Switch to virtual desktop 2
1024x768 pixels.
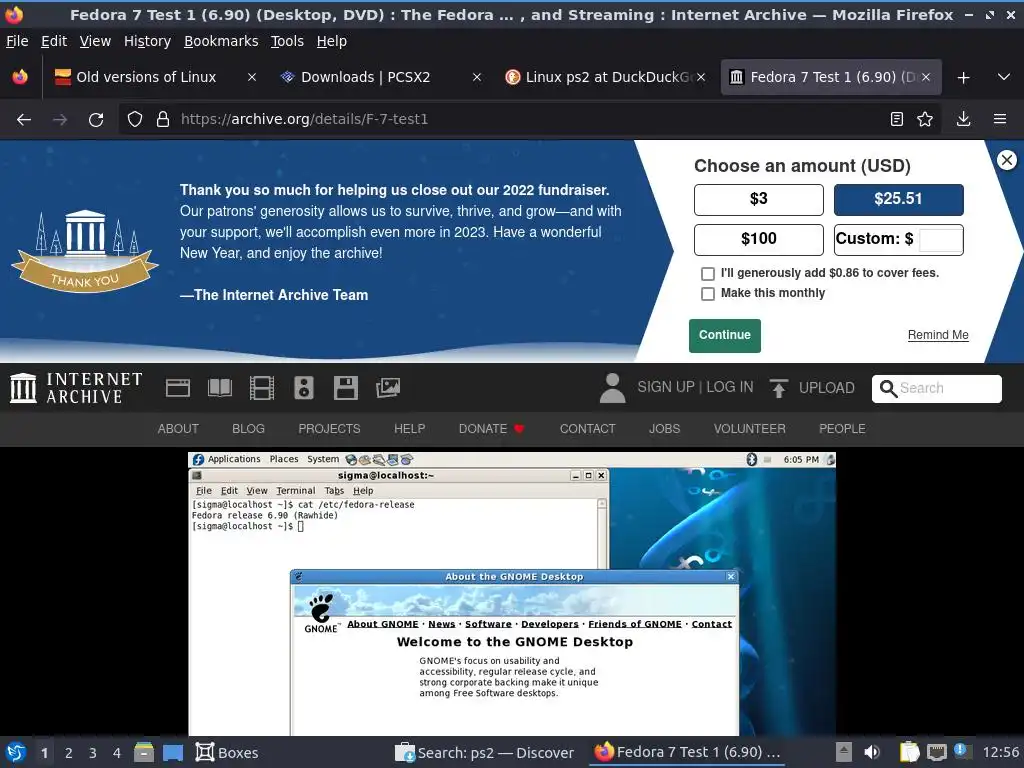click(x=69, y=753)
